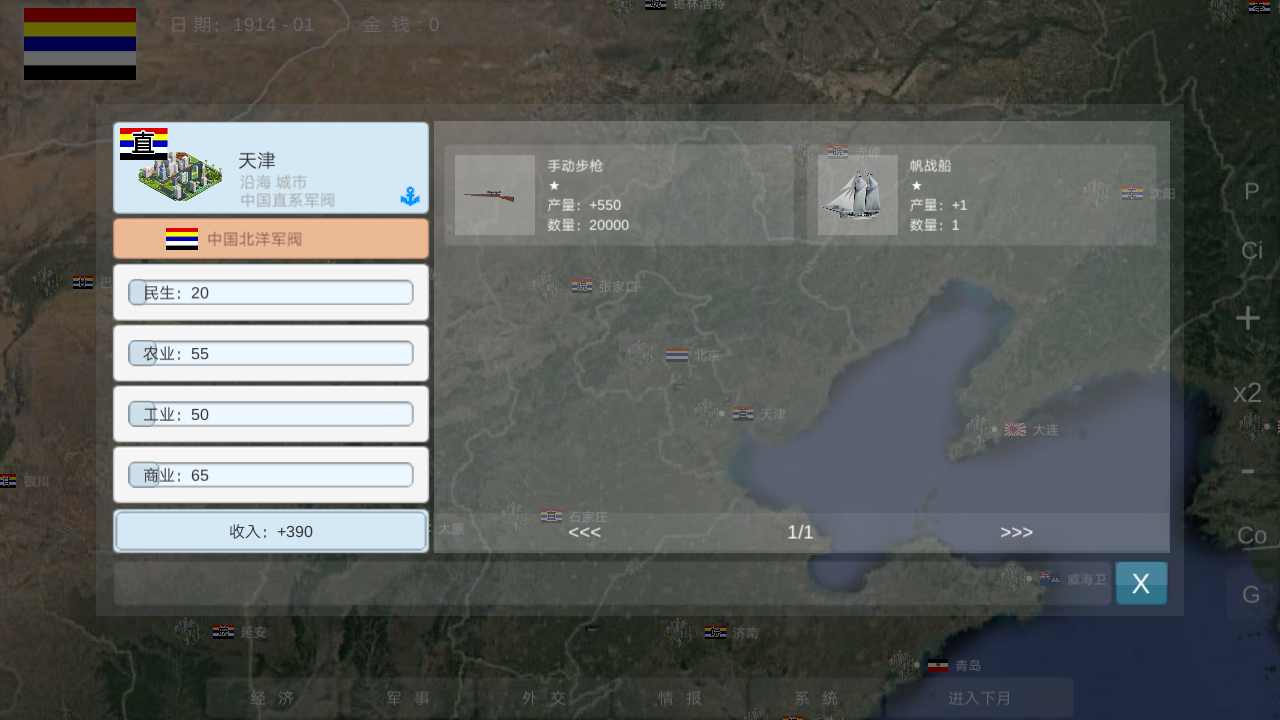This screenshot has height=720, width=1280.
Task: Toggle the P pause button
Action: coord(1251,192)
